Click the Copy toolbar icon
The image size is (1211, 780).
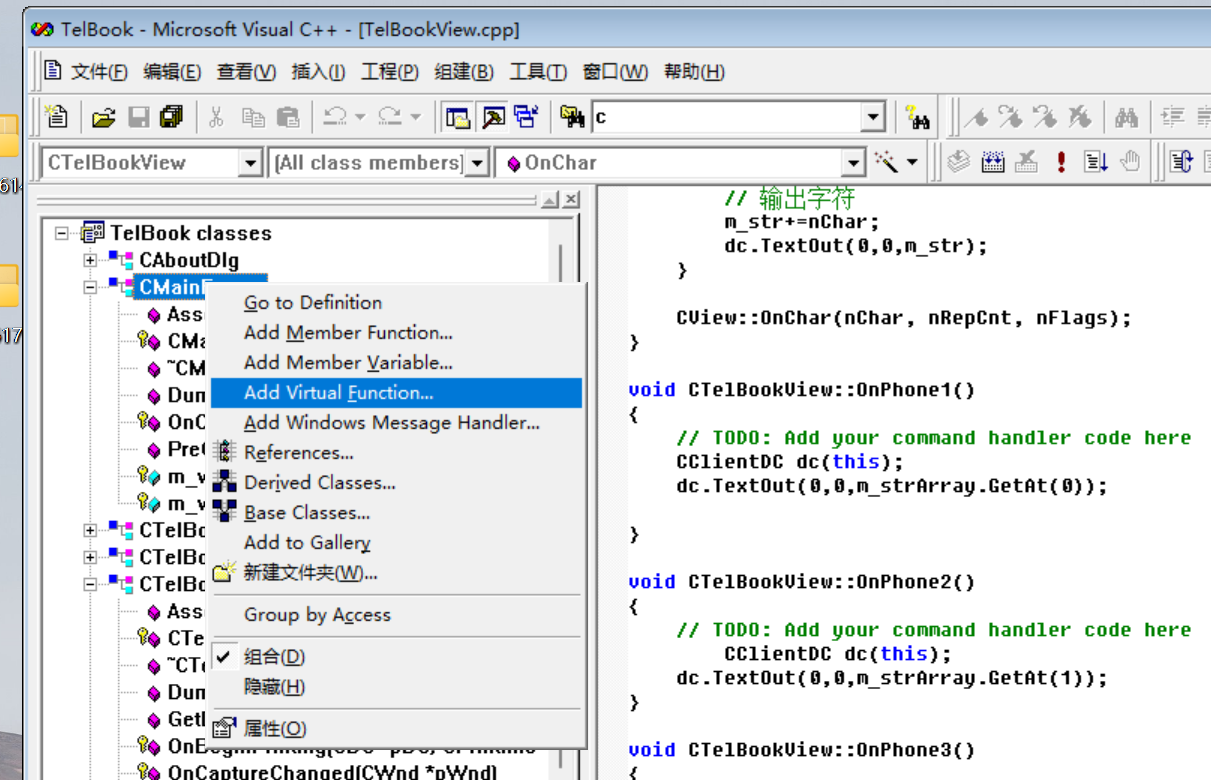pos(253,117)
